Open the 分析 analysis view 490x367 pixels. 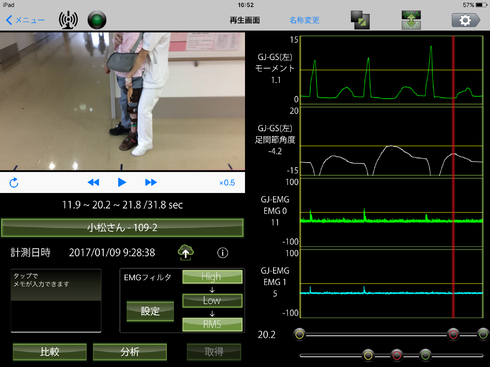[130, 352]
